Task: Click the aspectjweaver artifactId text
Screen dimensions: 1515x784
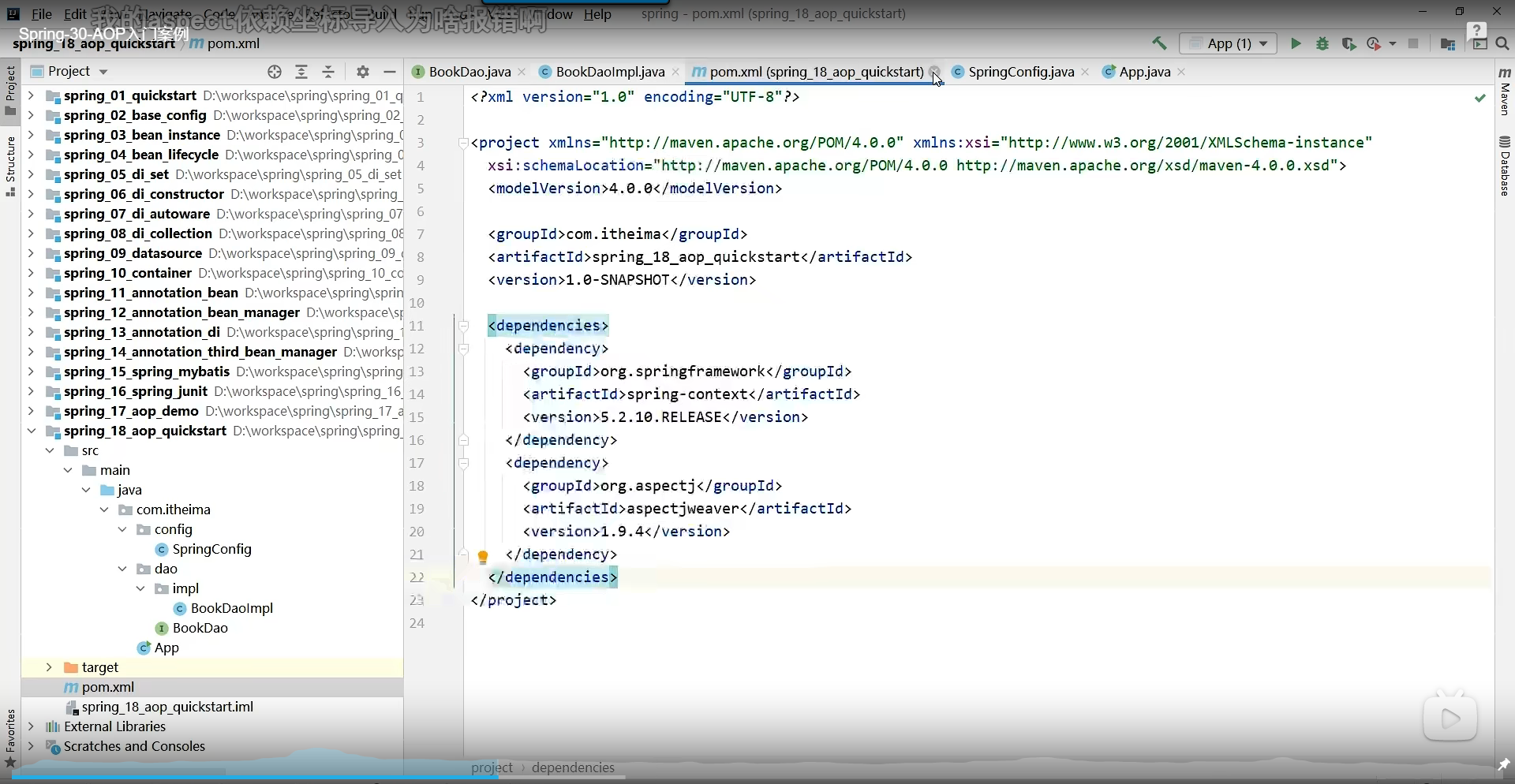Action: [x=683, y=509]
